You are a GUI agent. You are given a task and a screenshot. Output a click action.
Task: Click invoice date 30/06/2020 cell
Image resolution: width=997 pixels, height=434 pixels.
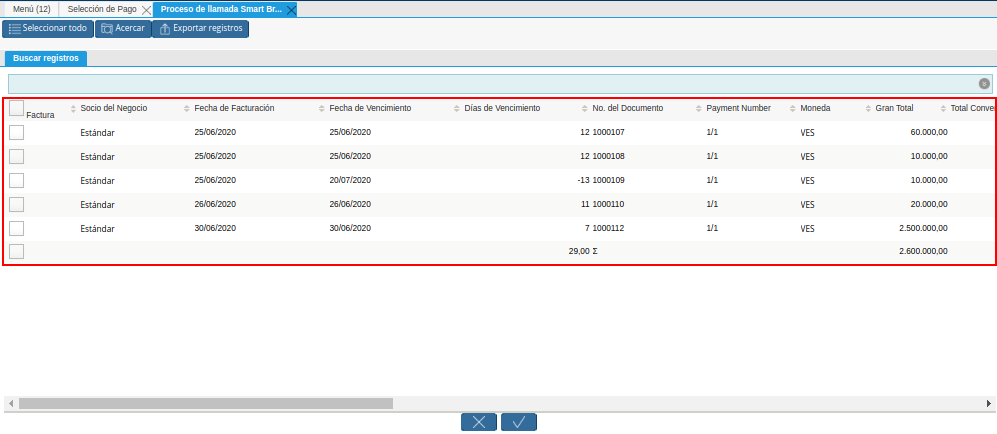[215, 227]
